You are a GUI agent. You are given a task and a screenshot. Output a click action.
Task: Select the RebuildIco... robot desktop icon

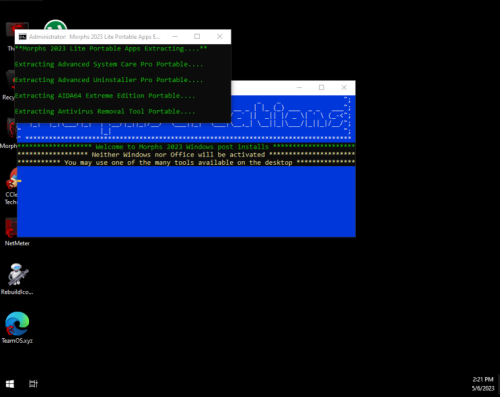point(17,279)
